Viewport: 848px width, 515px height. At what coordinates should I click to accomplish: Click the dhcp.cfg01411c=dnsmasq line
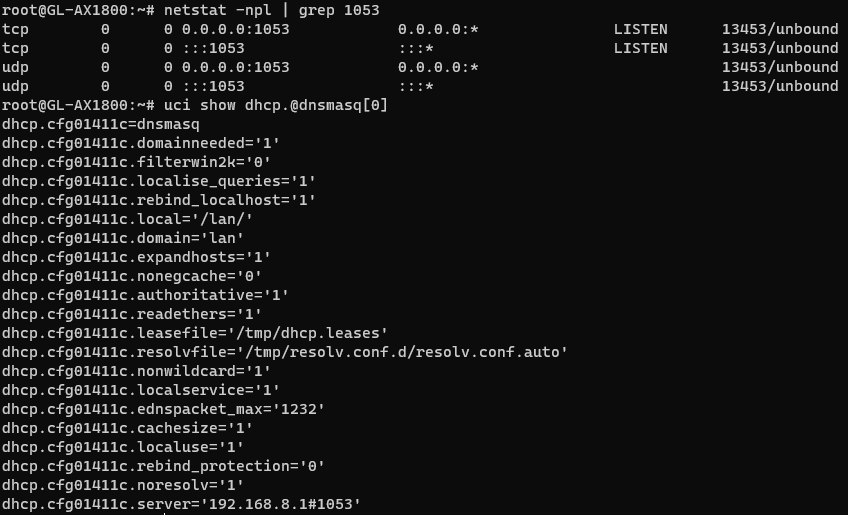click(x=101, y=124)
